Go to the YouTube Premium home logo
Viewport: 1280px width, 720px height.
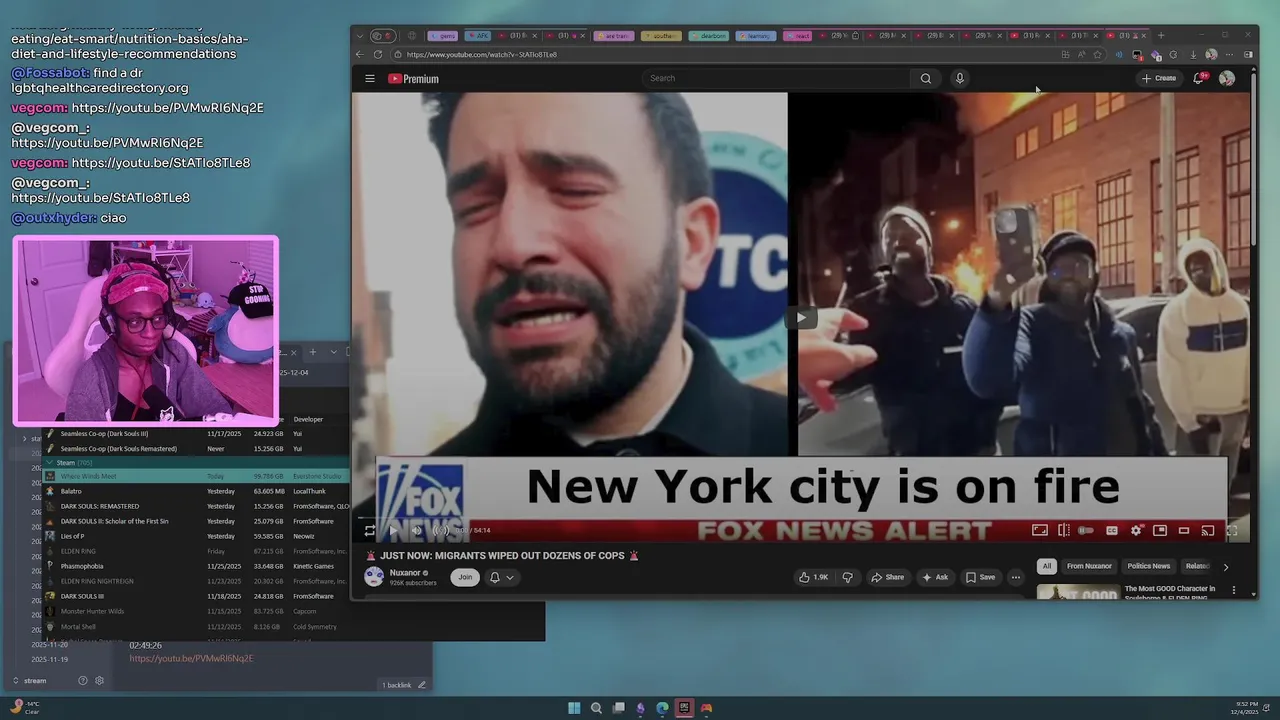tap(413, 79)
